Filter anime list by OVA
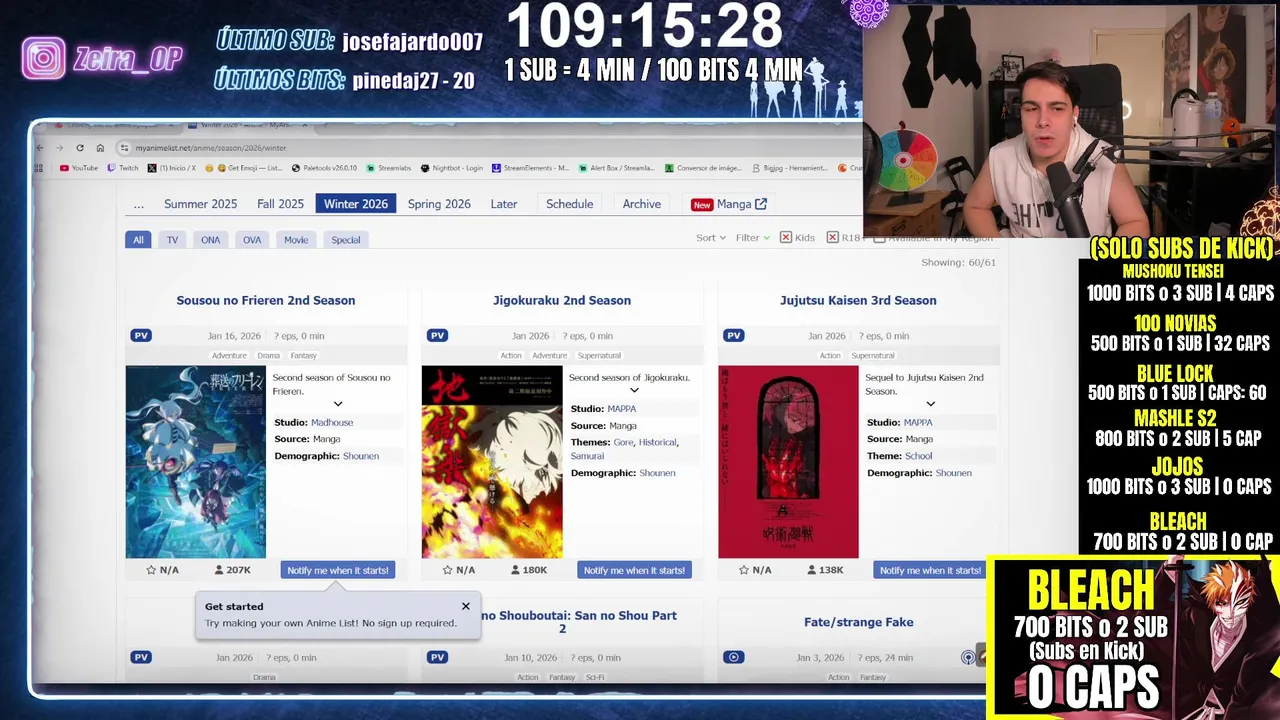This screenshot has width=1280, height=720. point(252,240)
